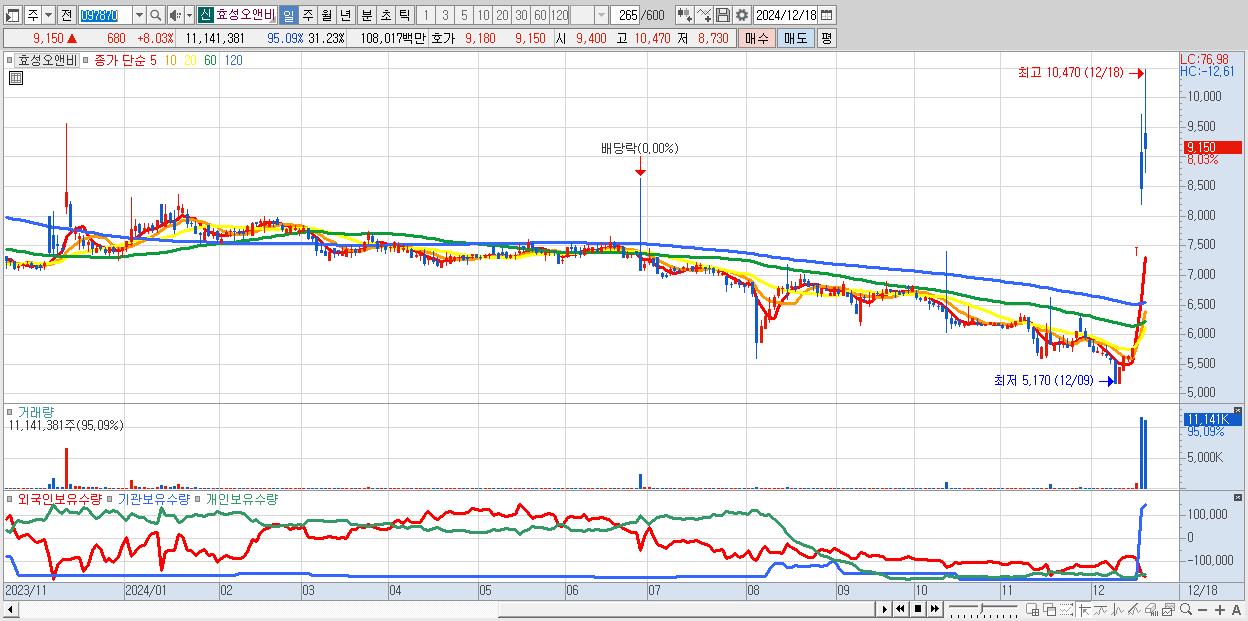Edit the date field 2024/12/18
Screen dimensions: 1248x621
(786, 15)
